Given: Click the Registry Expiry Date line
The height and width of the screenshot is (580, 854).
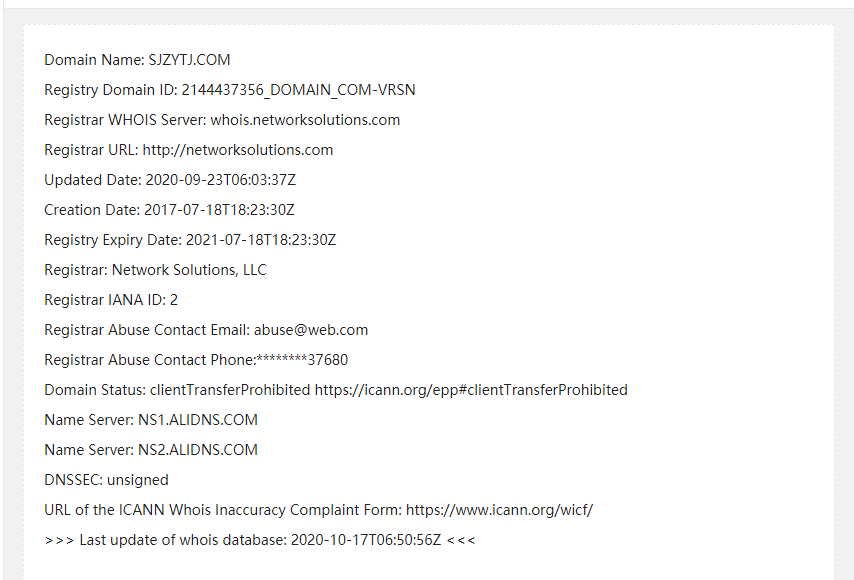Looking at the screenshot, I should [190, 240].
